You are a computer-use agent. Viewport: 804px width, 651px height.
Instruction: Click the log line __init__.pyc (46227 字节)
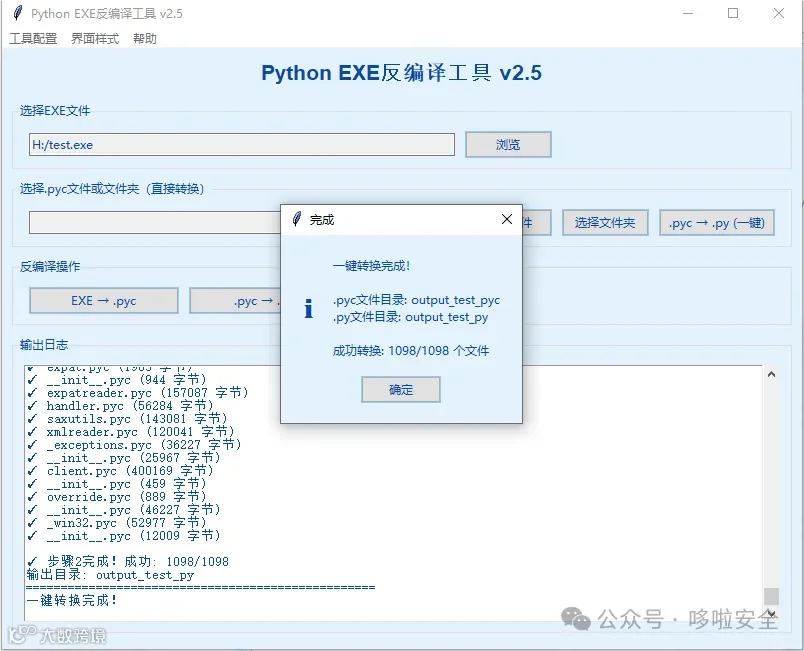[125, 510]
